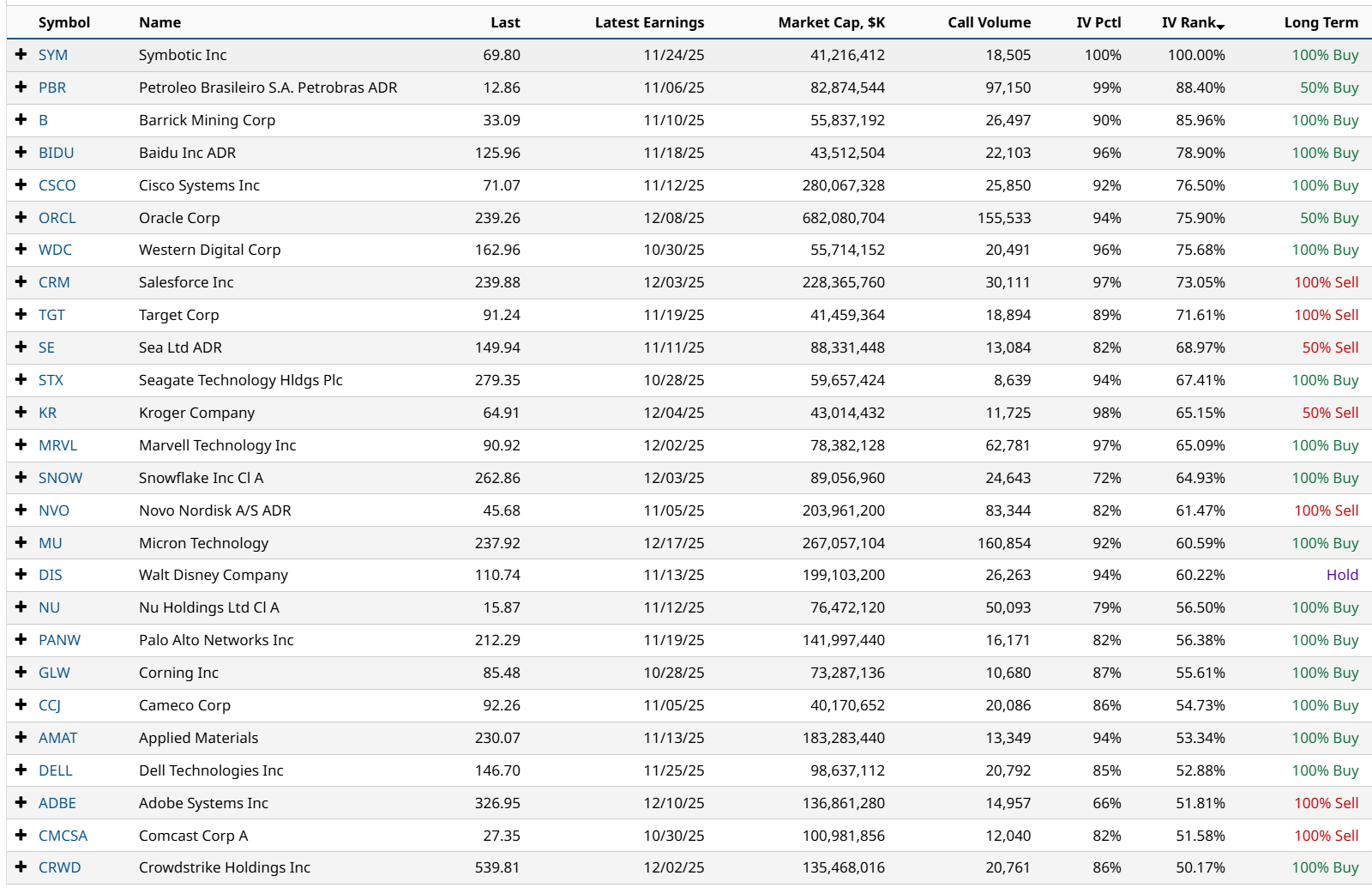
Task: Click the plus icon beside ORCL
Action: (21, 218)
